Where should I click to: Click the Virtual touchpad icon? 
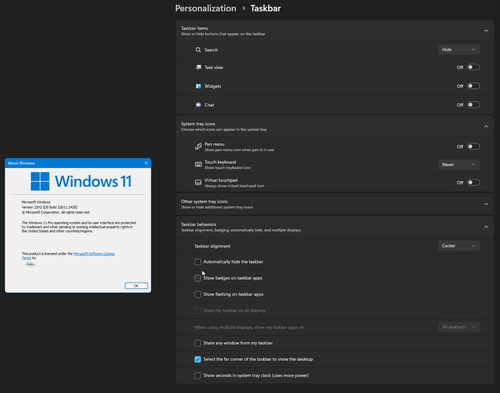(x=198, y=182)
